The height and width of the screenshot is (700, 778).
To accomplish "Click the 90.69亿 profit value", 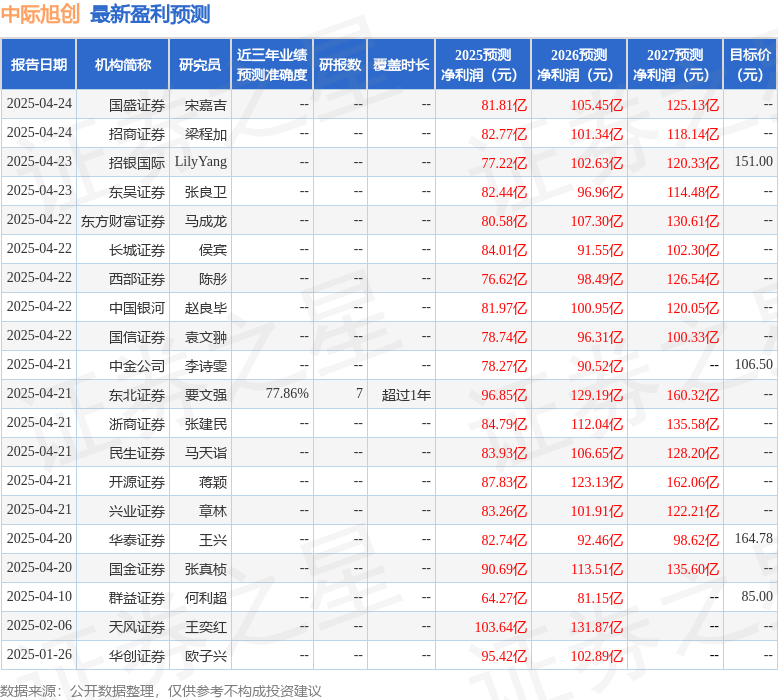I will (504, 569).
